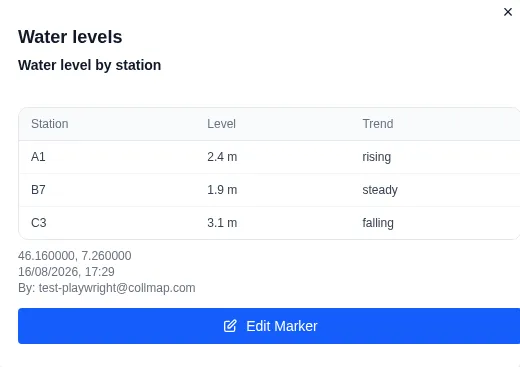Click station cell C3
Screen dimensions: 520x367
point(38,223)
